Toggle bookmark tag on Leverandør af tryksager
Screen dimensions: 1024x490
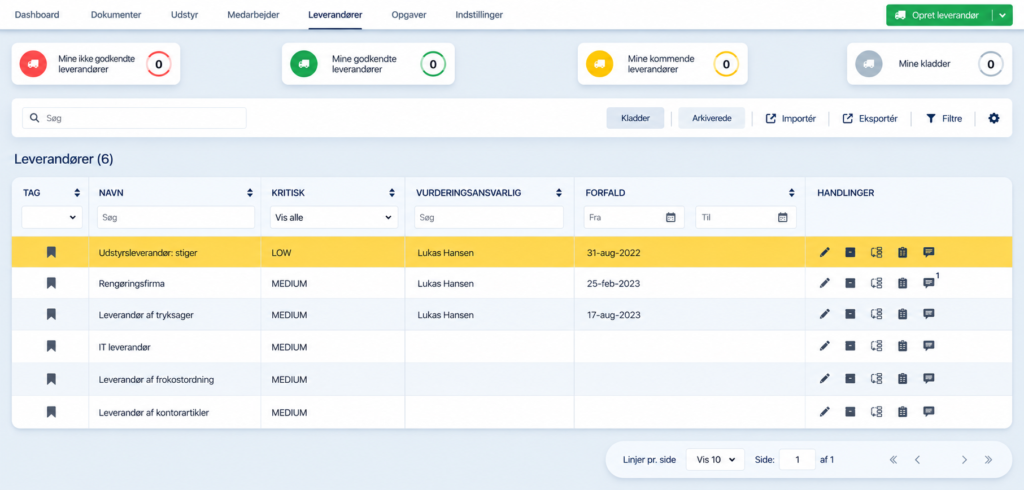[51, 314]
